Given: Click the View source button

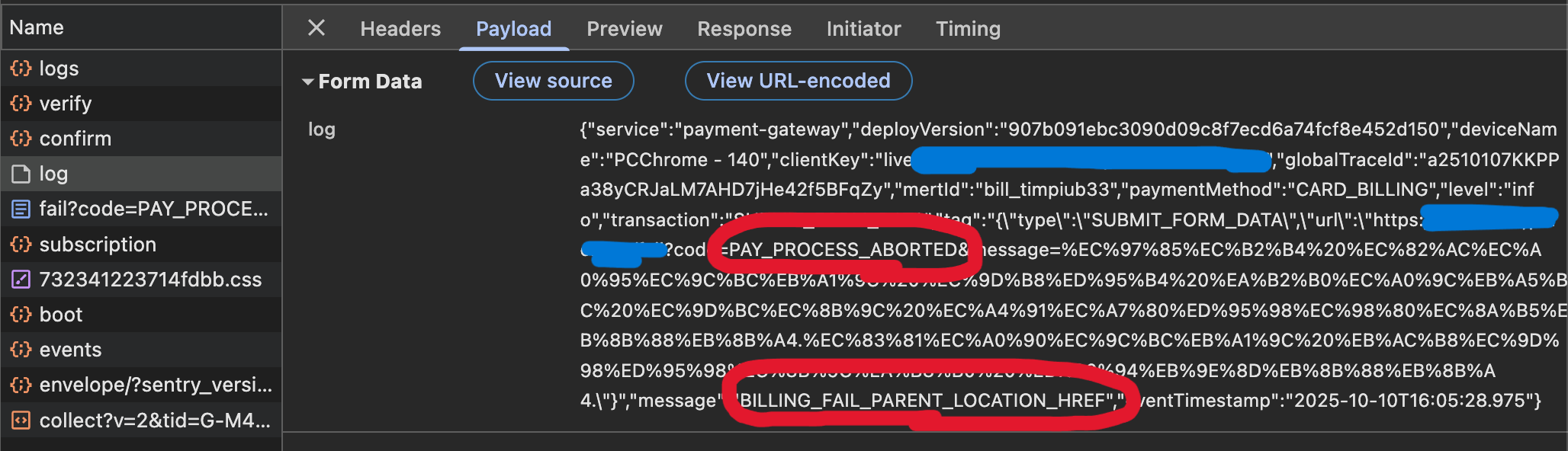Looking at the screenshot, I should [x=554, y=81].
